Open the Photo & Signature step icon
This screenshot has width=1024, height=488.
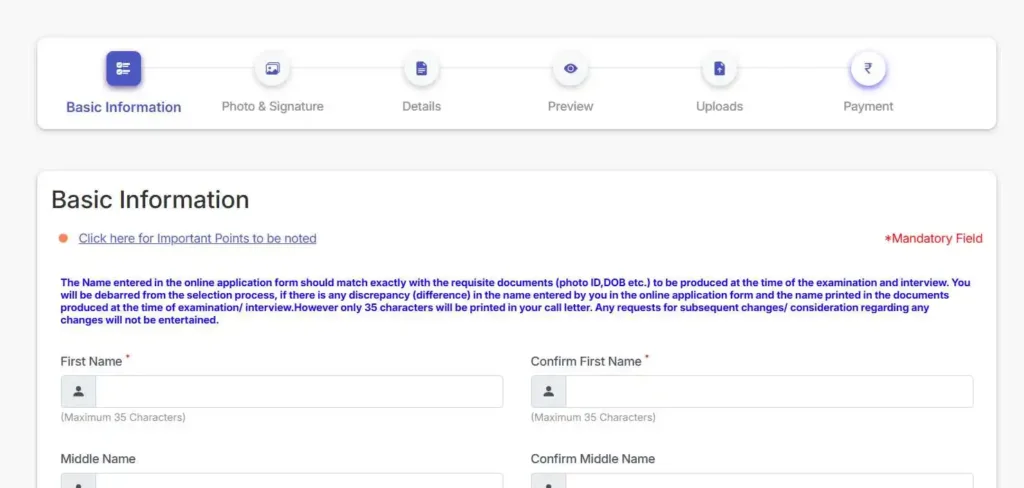(x=272, y=69)
